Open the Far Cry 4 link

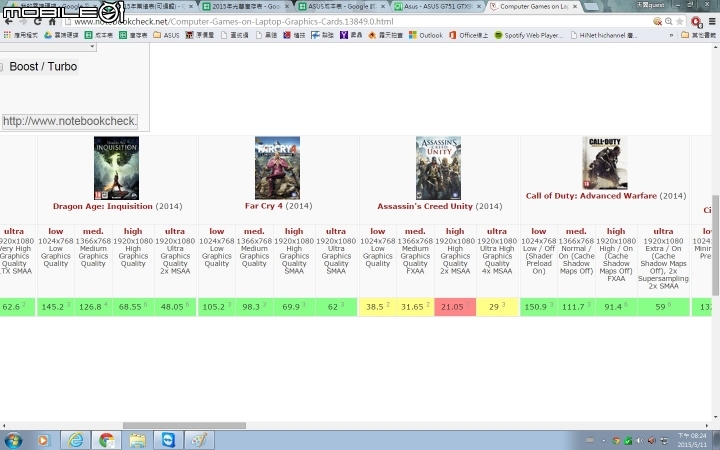[x=264, y=206]
